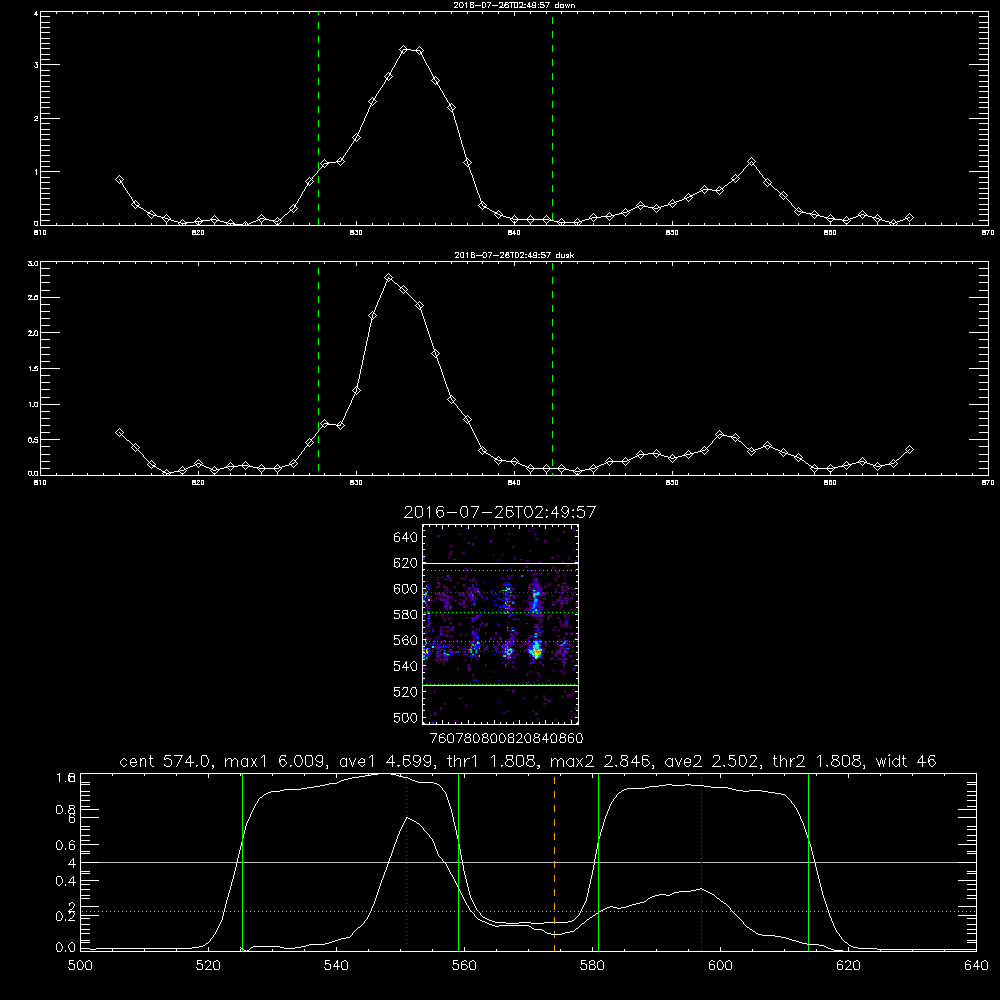Click heatmap y-axis label 640
This screenshot has height=1000, width=1000.
coord(406,538)
